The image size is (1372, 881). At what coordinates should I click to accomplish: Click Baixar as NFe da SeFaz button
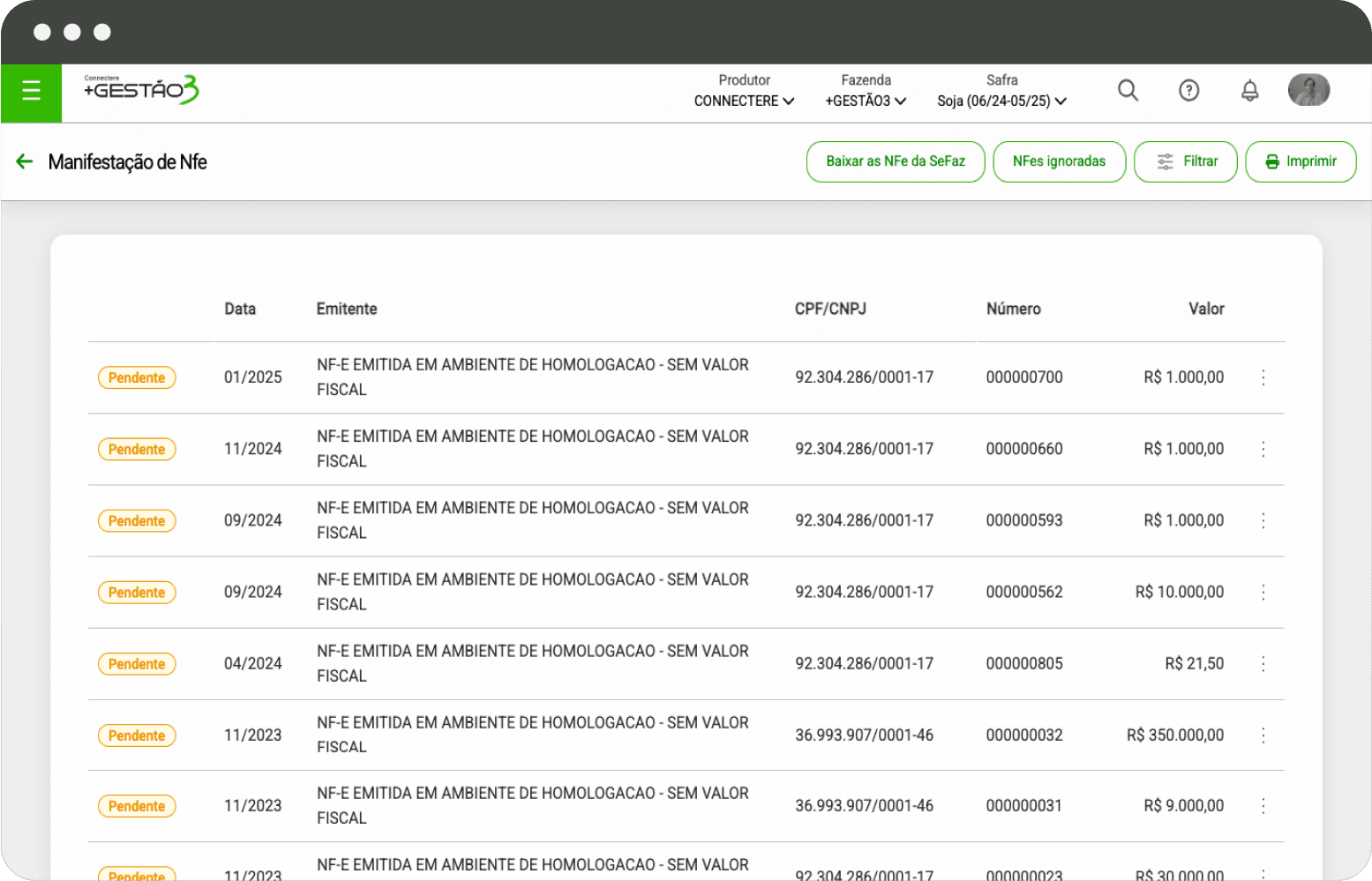tap(895, 161)
